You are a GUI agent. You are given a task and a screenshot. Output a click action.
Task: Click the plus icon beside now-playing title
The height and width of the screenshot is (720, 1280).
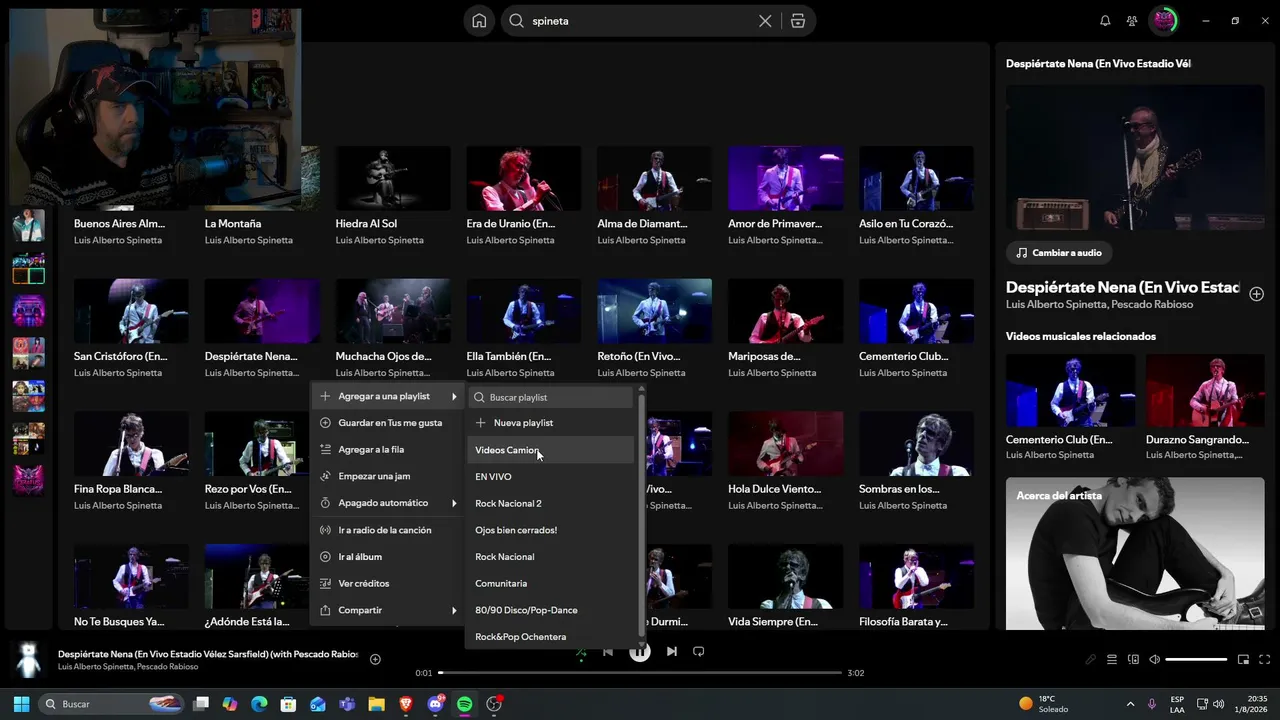(375, 659)
